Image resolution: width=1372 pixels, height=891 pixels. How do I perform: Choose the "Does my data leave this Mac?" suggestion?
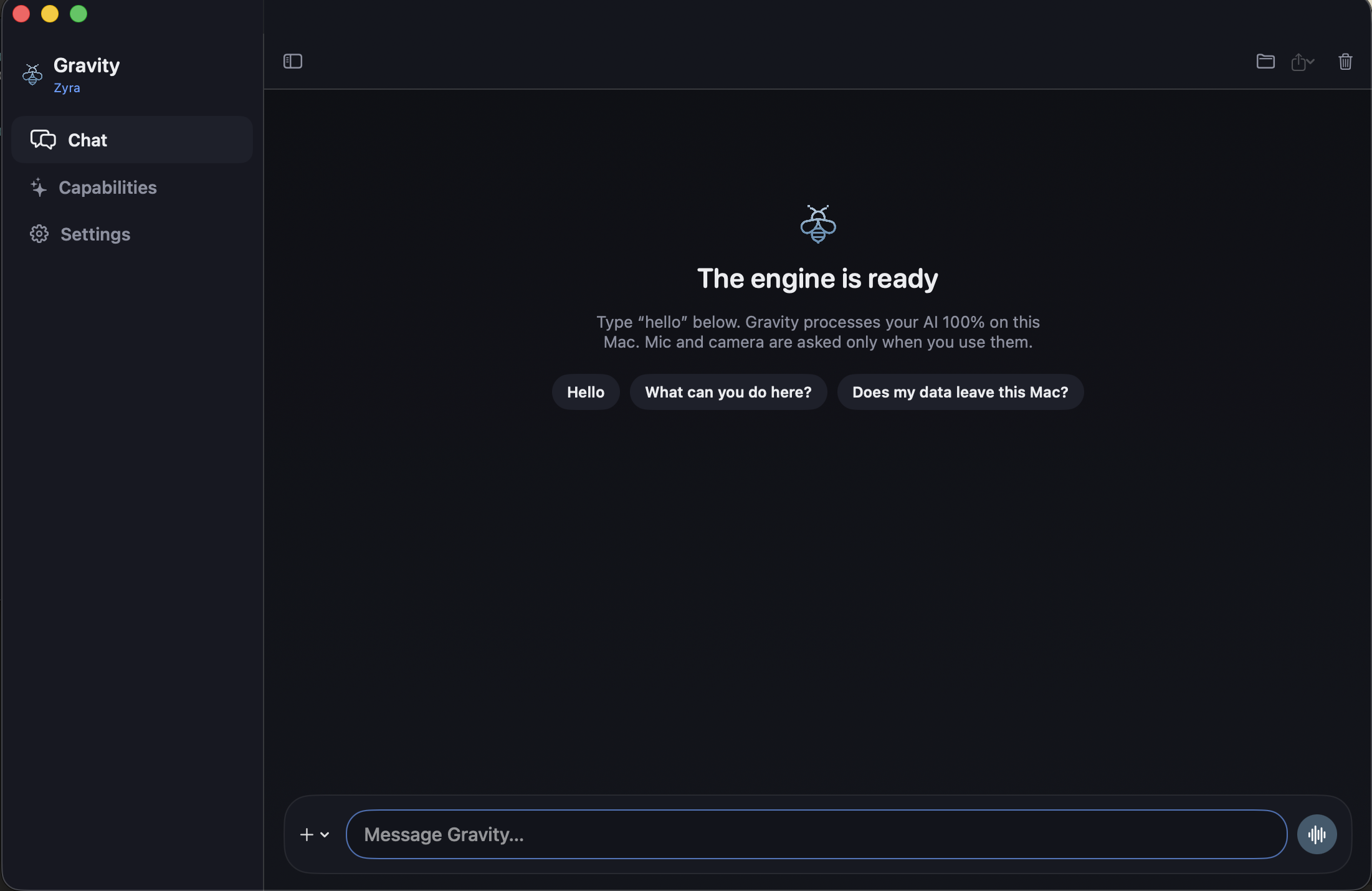[x=960, y=392]
